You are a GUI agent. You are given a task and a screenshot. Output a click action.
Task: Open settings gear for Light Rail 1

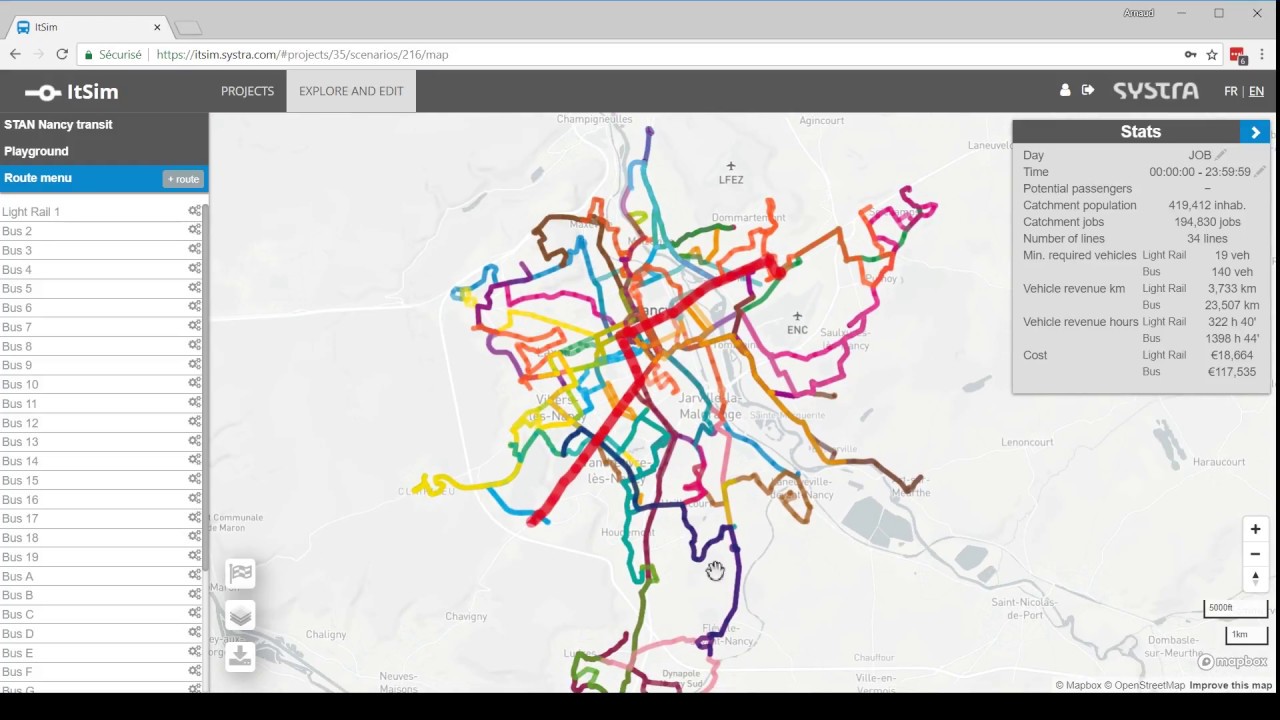194,211
